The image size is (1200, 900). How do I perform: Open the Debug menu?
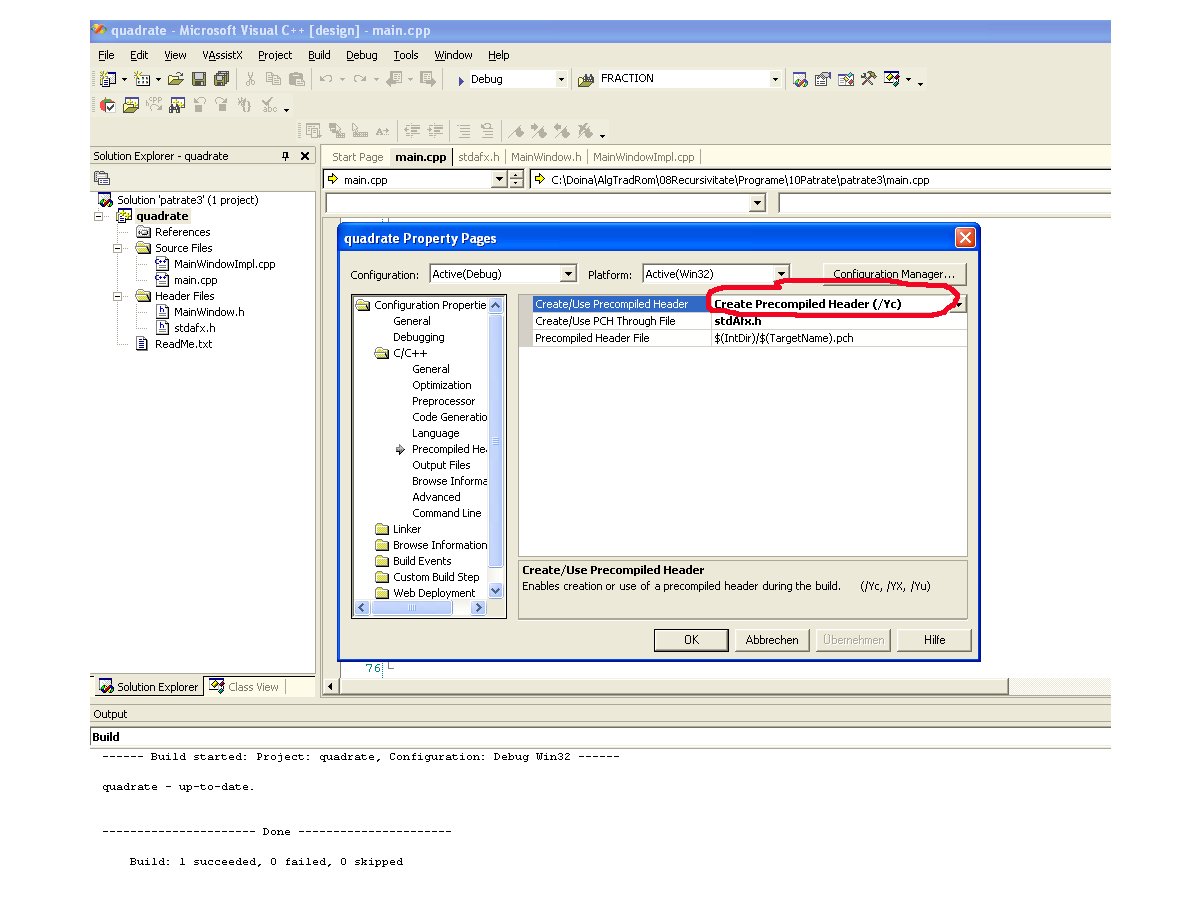362,55
